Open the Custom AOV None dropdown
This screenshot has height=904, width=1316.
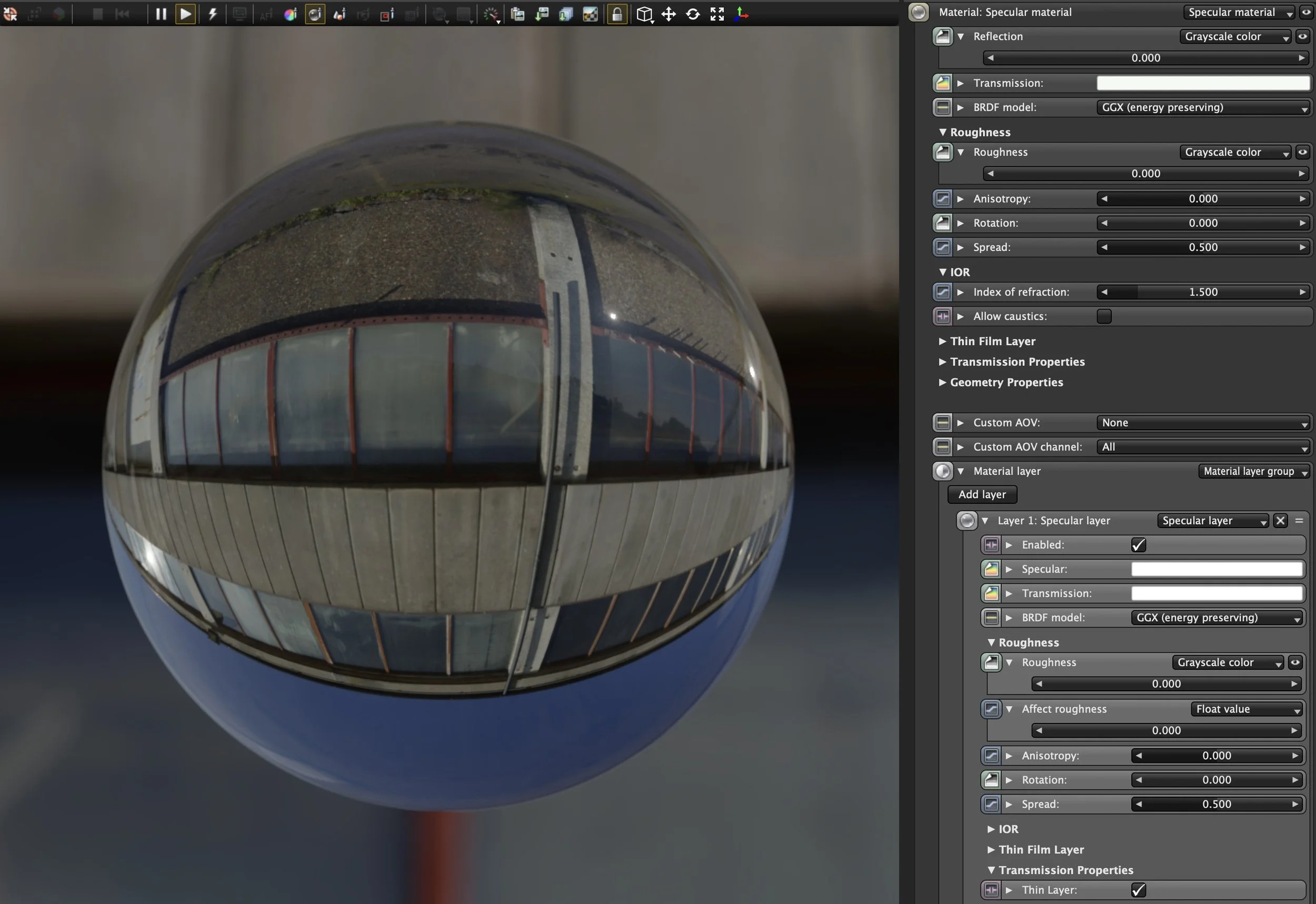tap(1204, 423)
